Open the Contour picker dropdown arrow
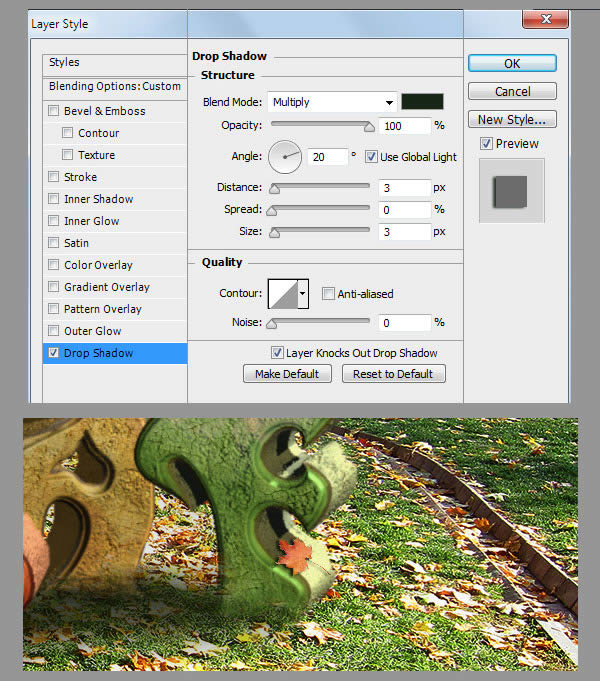Viewport: 600px width, 681px height. [303, 294]
